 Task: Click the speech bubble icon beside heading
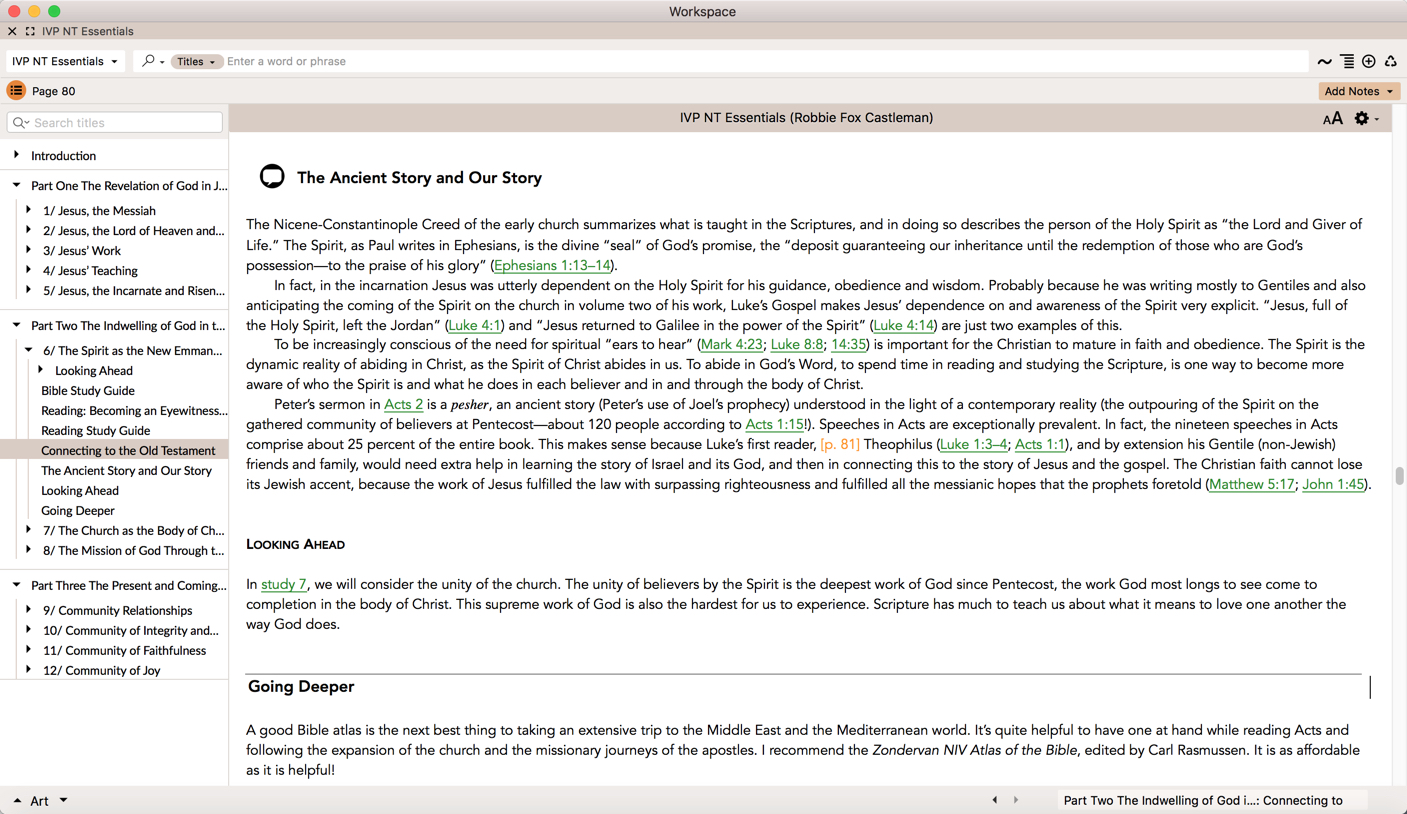click(272, 176)
